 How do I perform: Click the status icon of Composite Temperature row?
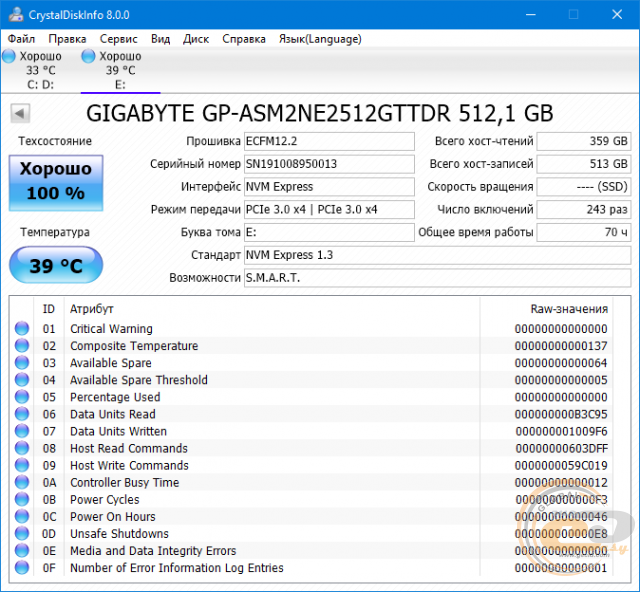22,345
